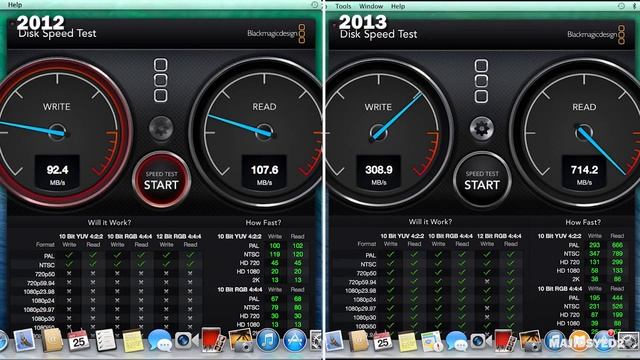This screenshot has height=360, width=640.
Task: Click the 107.6 MB/s read reading
Action: pyautogui.click(x=264, y=174)
